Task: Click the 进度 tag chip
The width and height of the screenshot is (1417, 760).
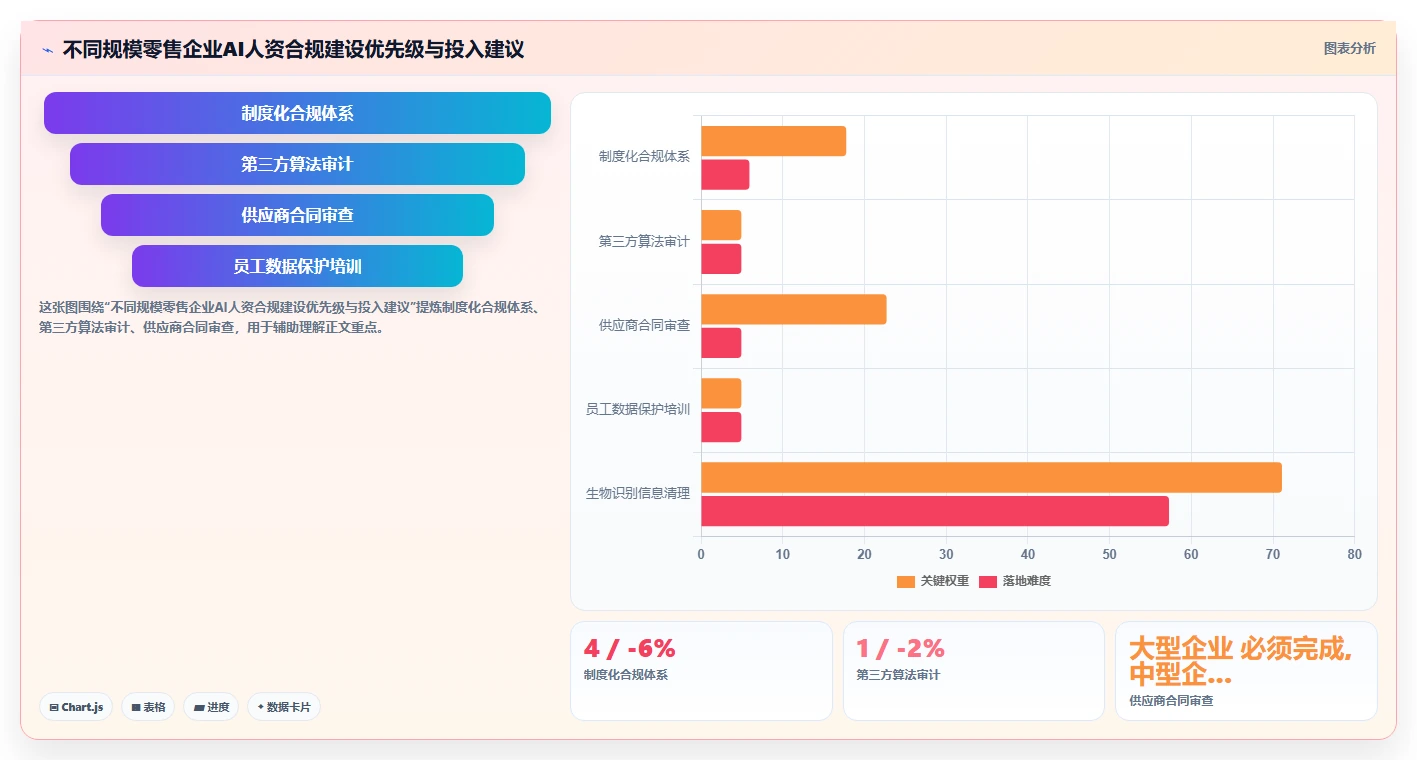Action: point(211,707)
